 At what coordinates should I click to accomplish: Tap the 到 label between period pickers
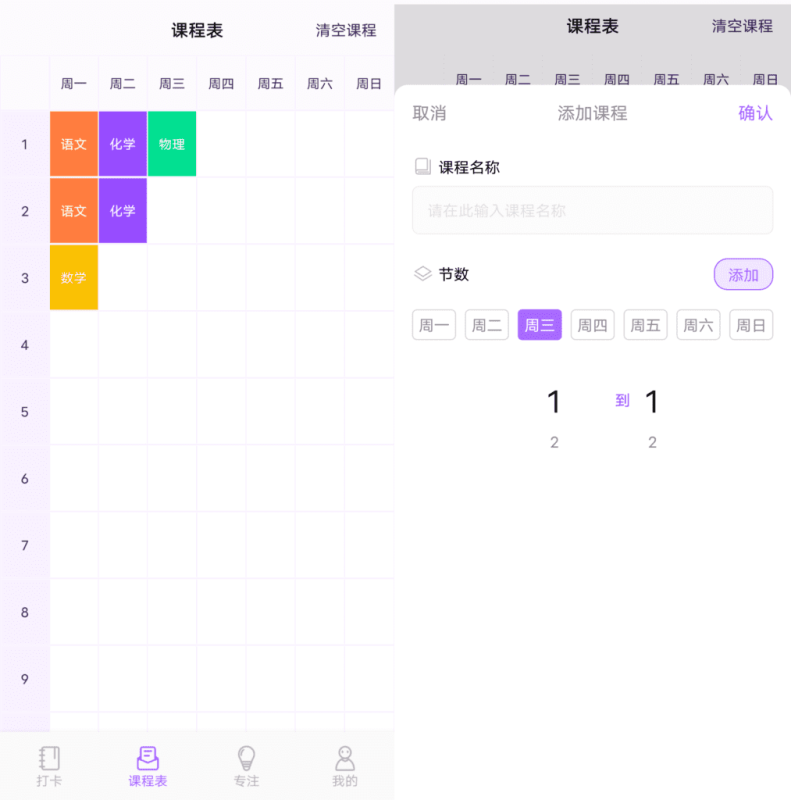pyautogui.click(x=622, y=401)
